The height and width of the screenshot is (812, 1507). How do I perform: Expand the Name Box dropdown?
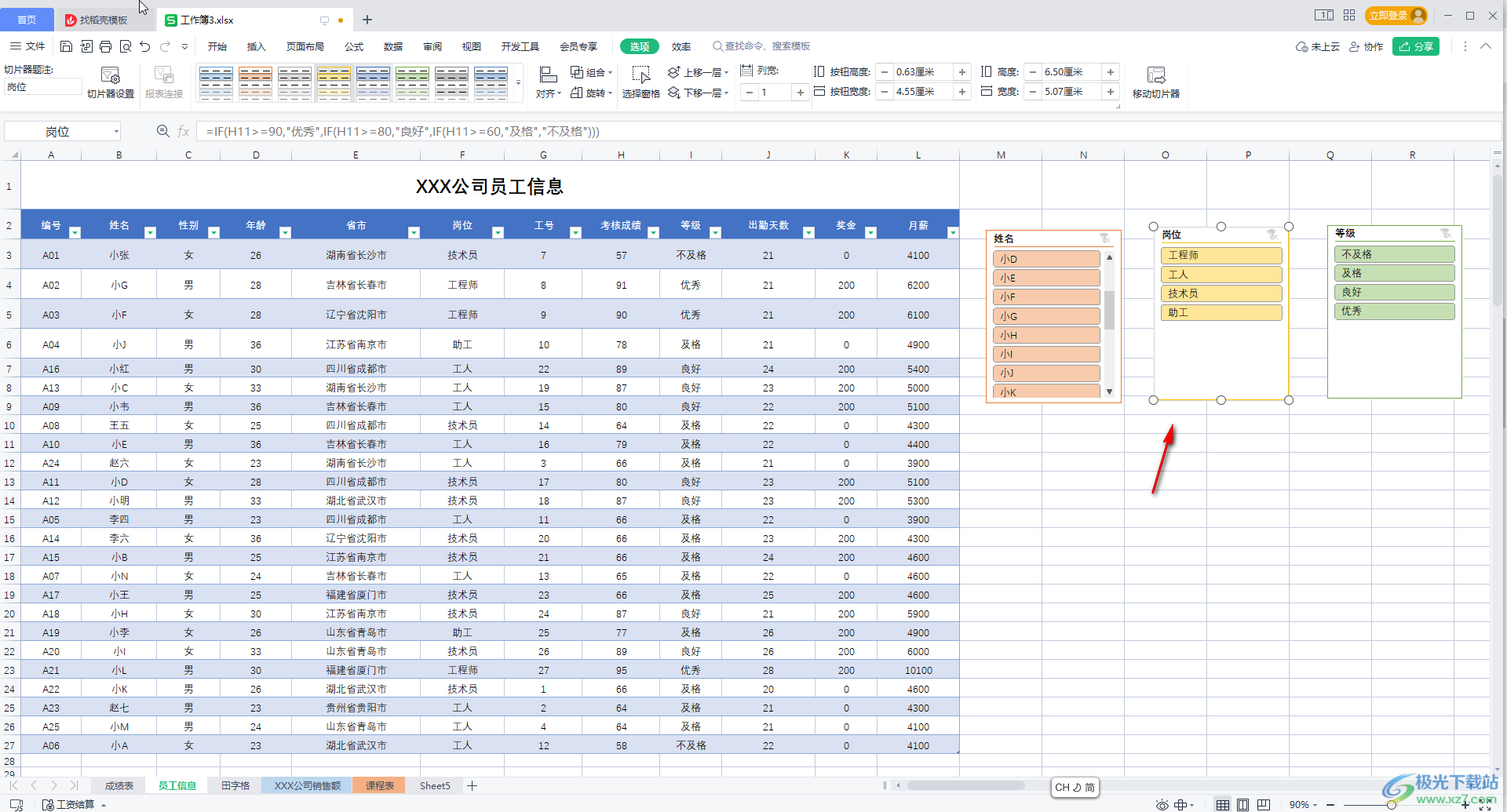coord(116,131)
